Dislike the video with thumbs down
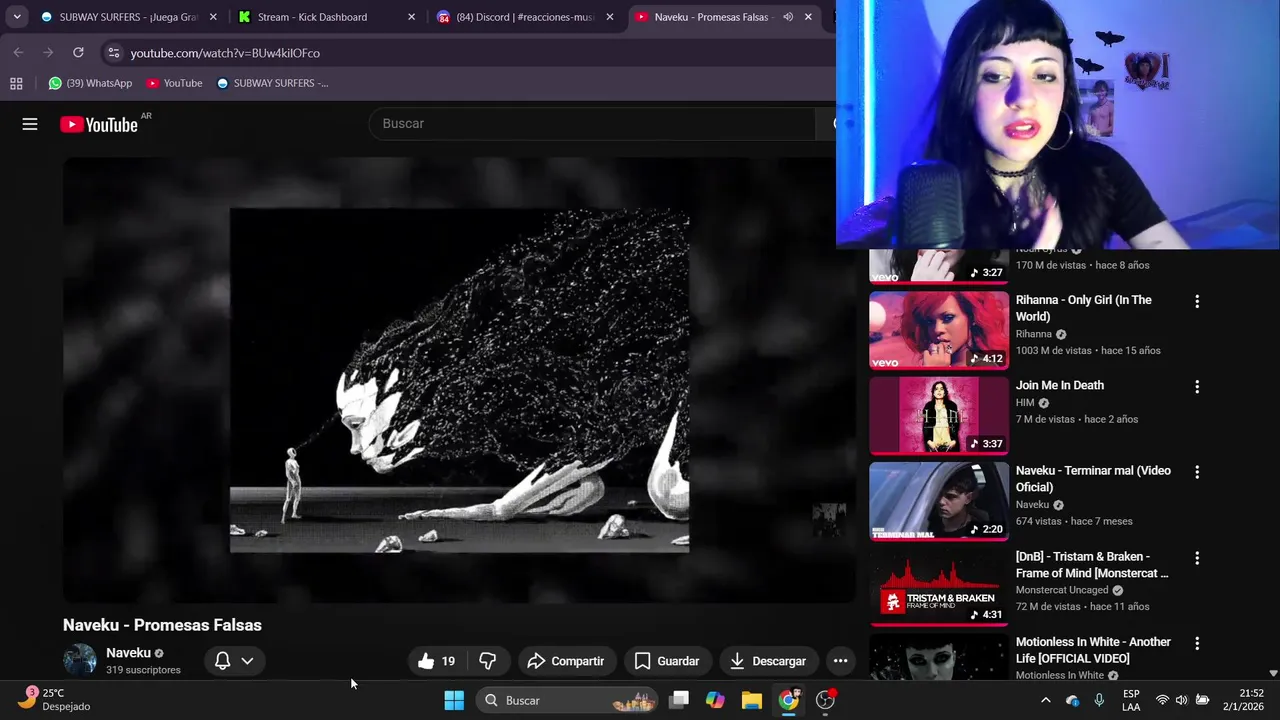This screenshot has height=720, width=1280. pyautogui.click(x=488, y=661)
